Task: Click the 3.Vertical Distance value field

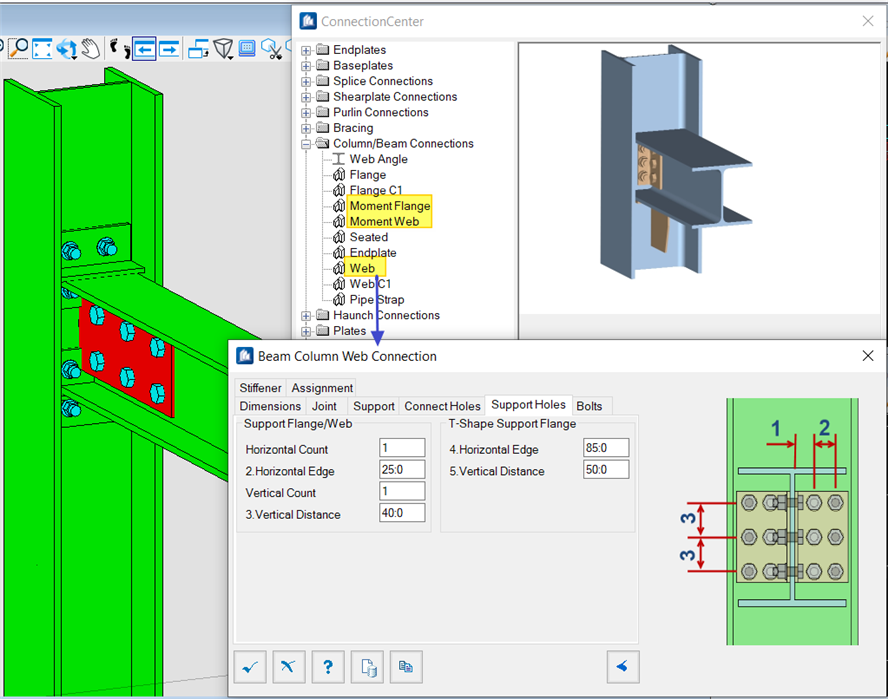Action: [x=402, y=514]
